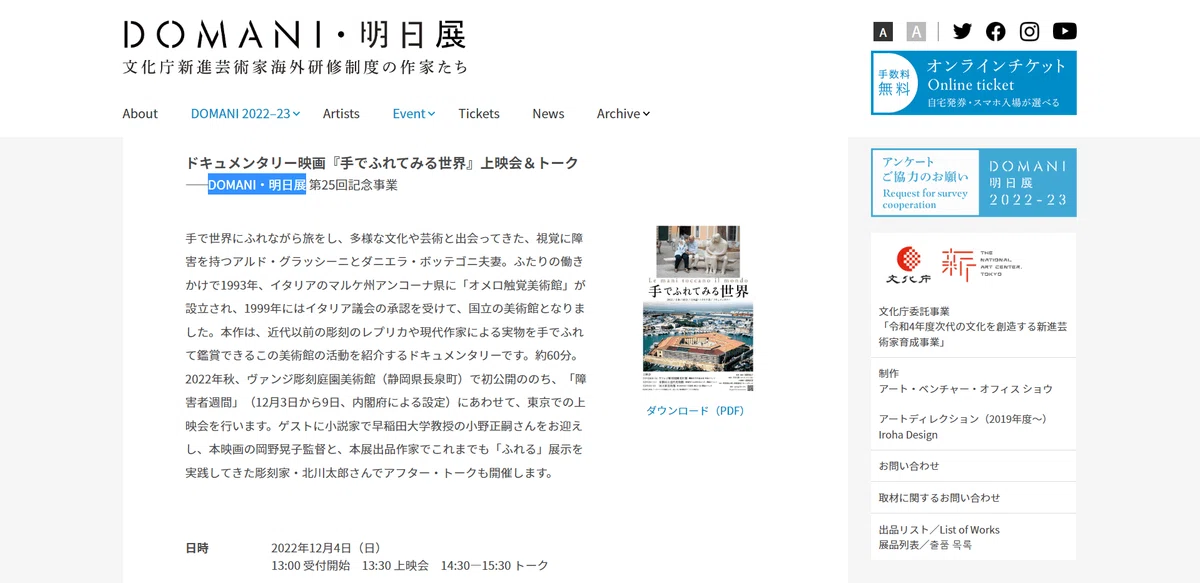Open the 展品列表／출품 목록 link
The height and width of the screenshot is (583, 1200).
coord(925,545)
